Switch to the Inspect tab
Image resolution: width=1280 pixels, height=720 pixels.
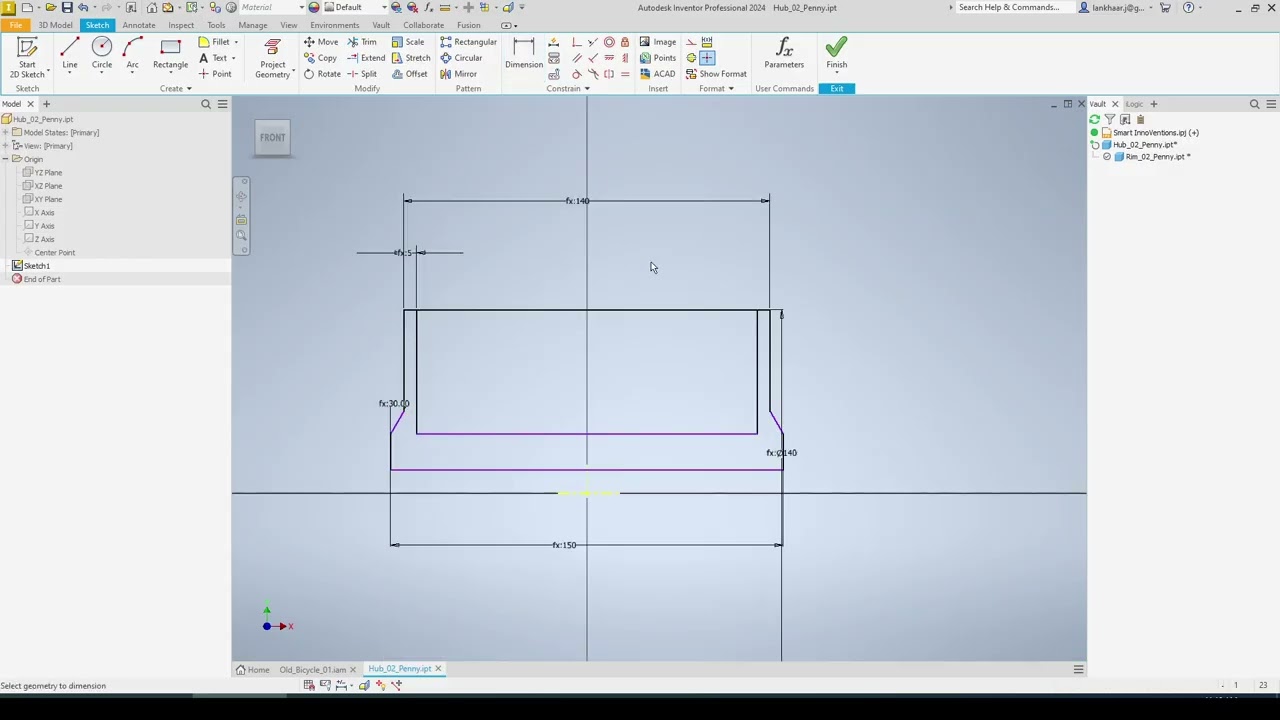point(181,25)
